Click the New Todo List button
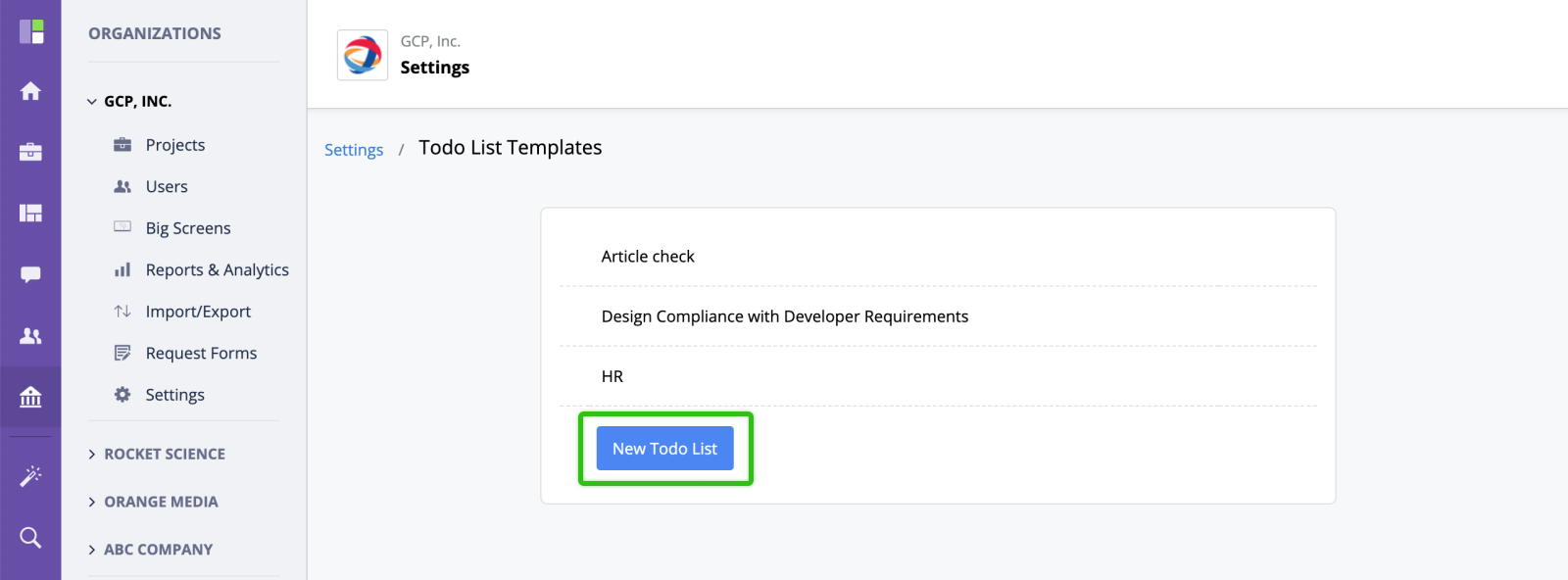Image resolution: width=1568 pixels, height=580 pixels. click(x=665, y=449)
